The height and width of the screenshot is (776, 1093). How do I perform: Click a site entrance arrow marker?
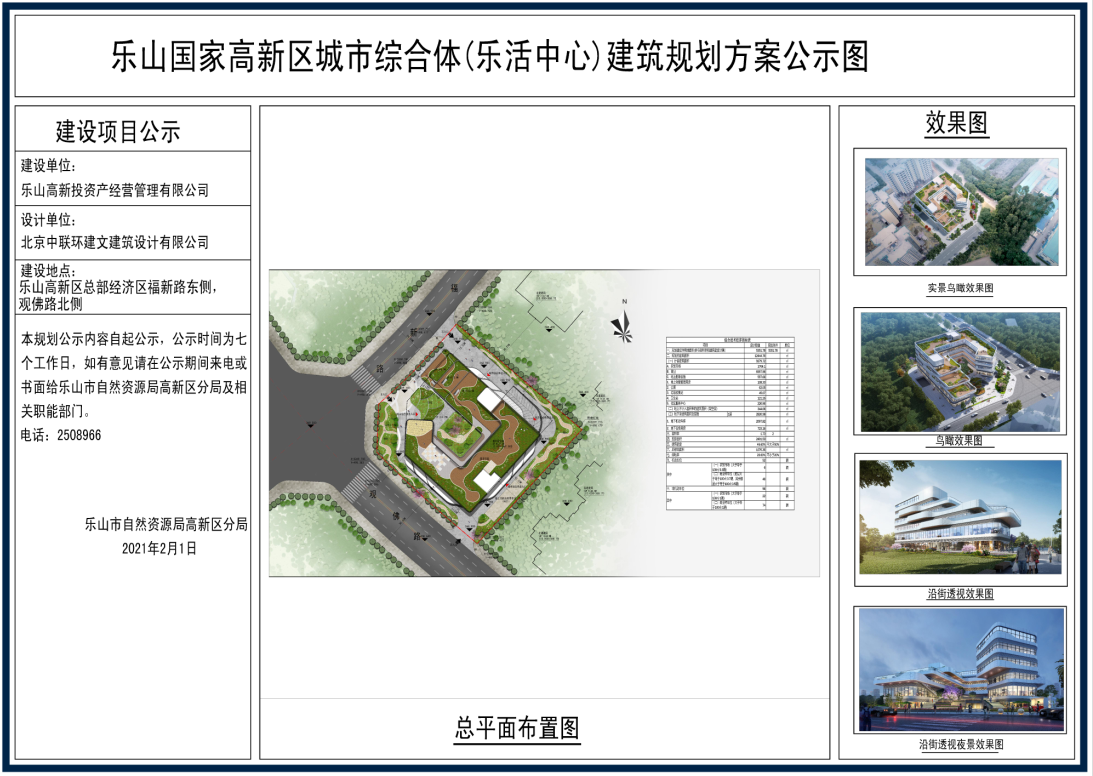click(x=509, y=485)
